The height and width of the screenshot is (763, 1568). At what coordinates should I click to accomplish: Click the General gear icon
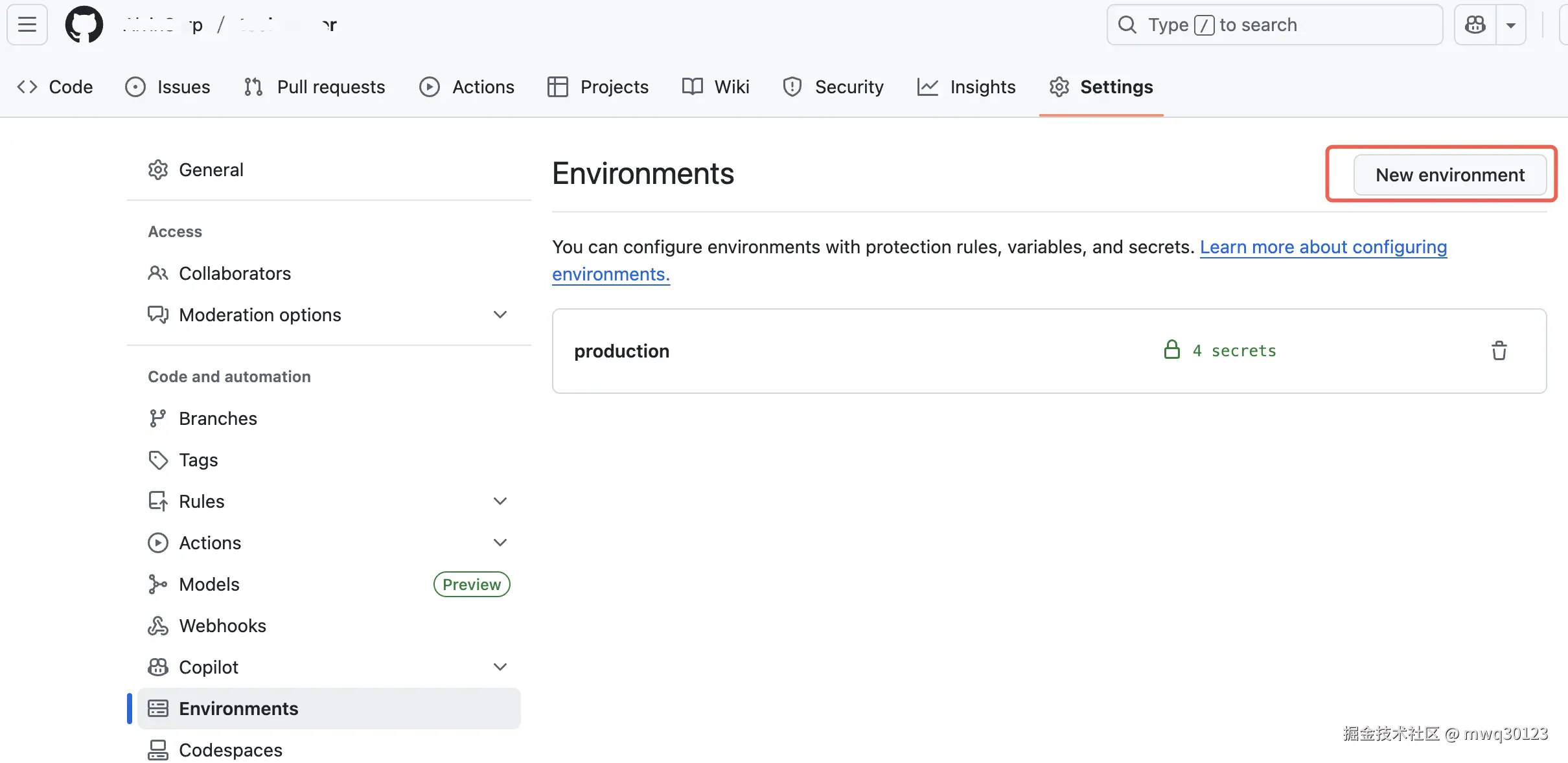point(158,170)
